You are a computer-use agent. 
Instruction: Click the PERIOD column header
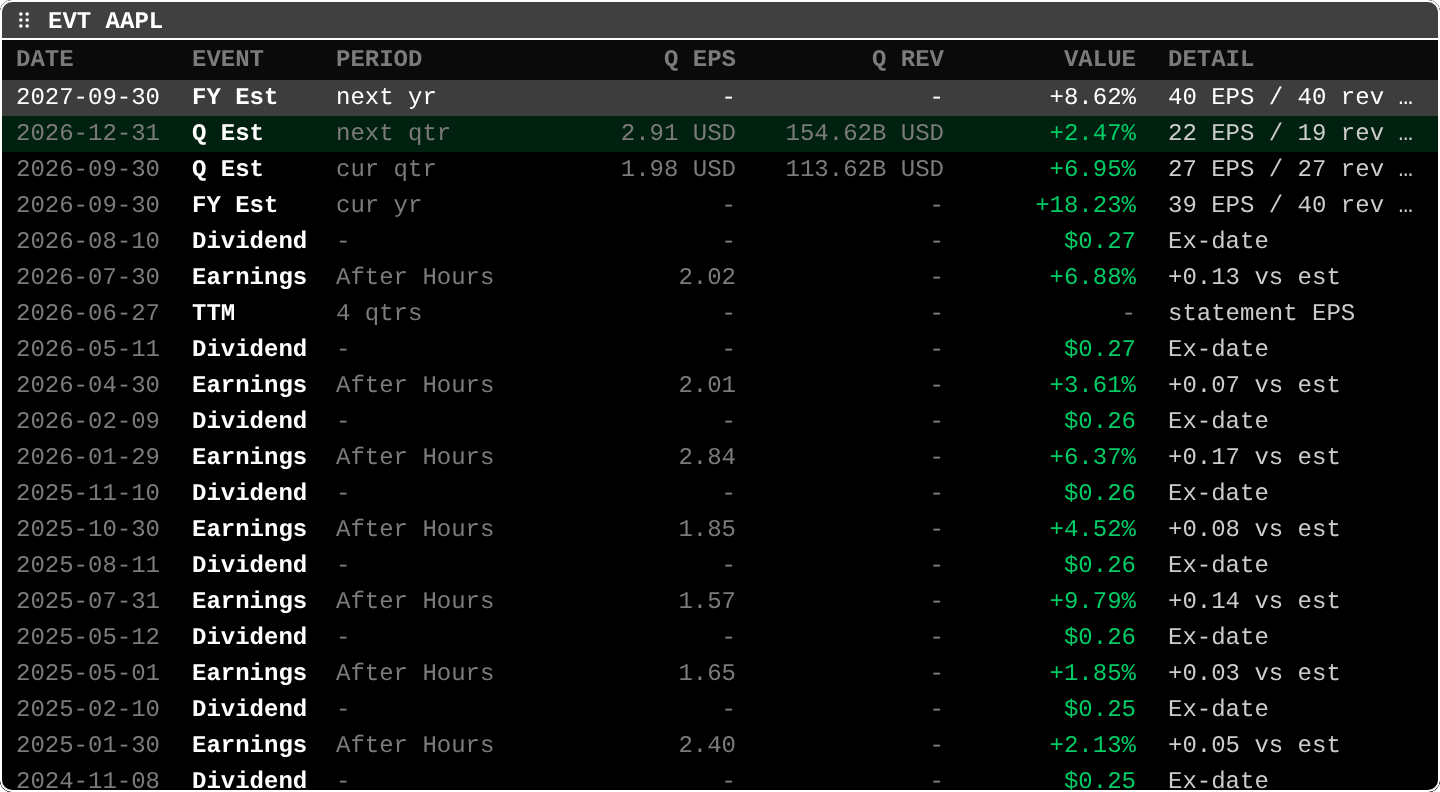379,59
